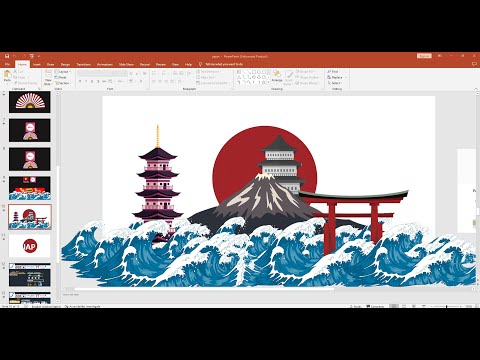Open the Section dropdown
This screenshot has height=360, width=480.
(x=62, y=83)
